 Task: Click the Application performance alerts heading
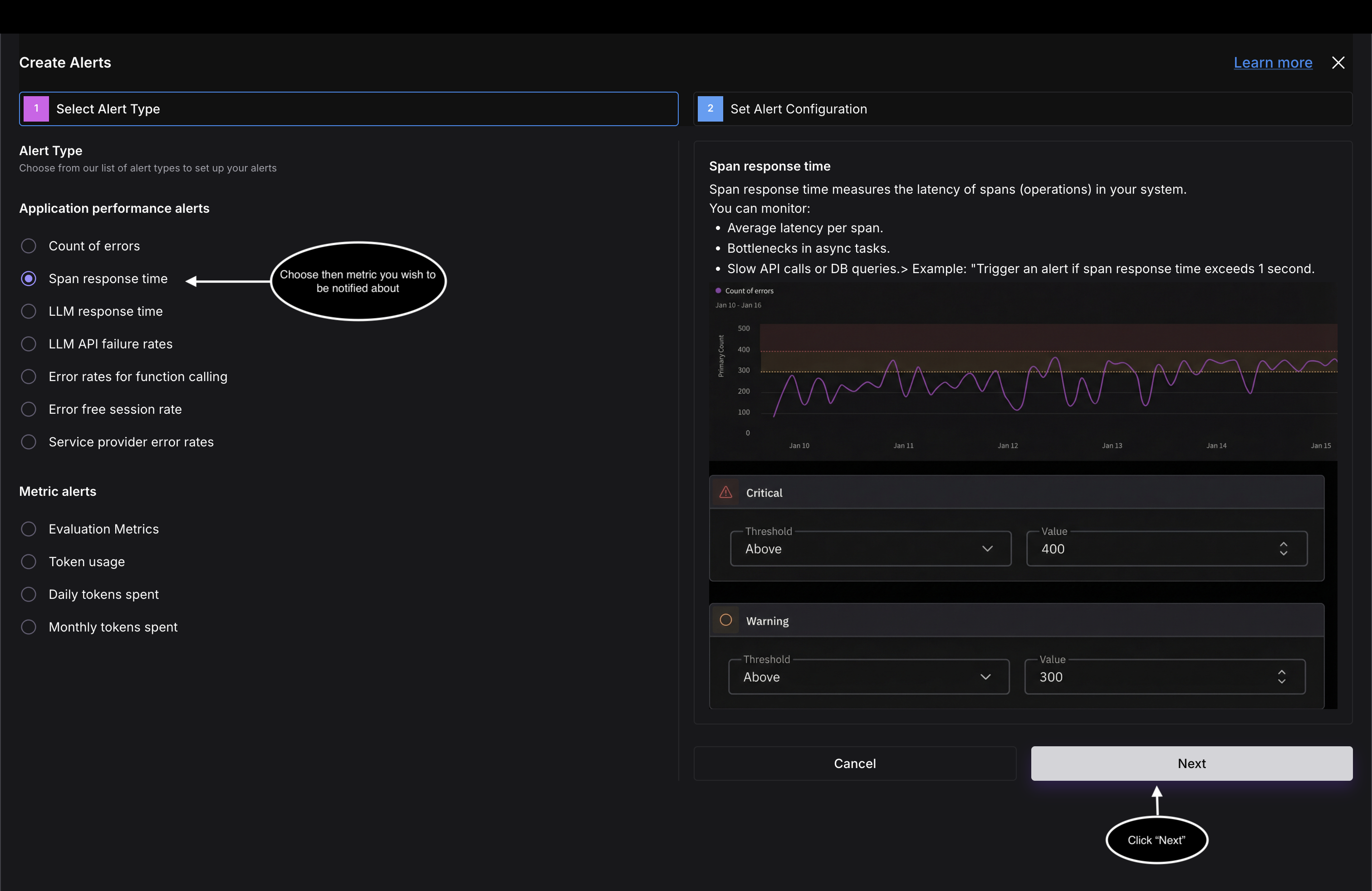[114, 208]
